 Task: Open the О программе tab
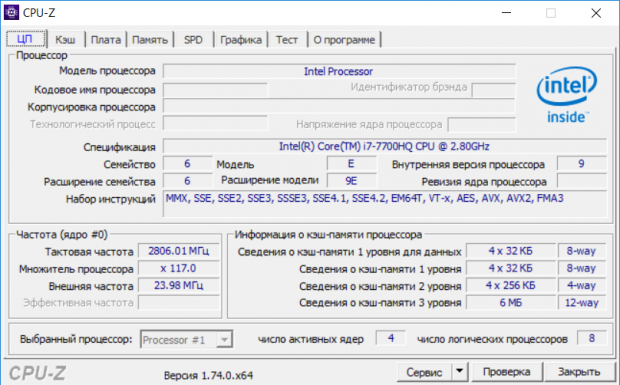click(x=344, y=40)
